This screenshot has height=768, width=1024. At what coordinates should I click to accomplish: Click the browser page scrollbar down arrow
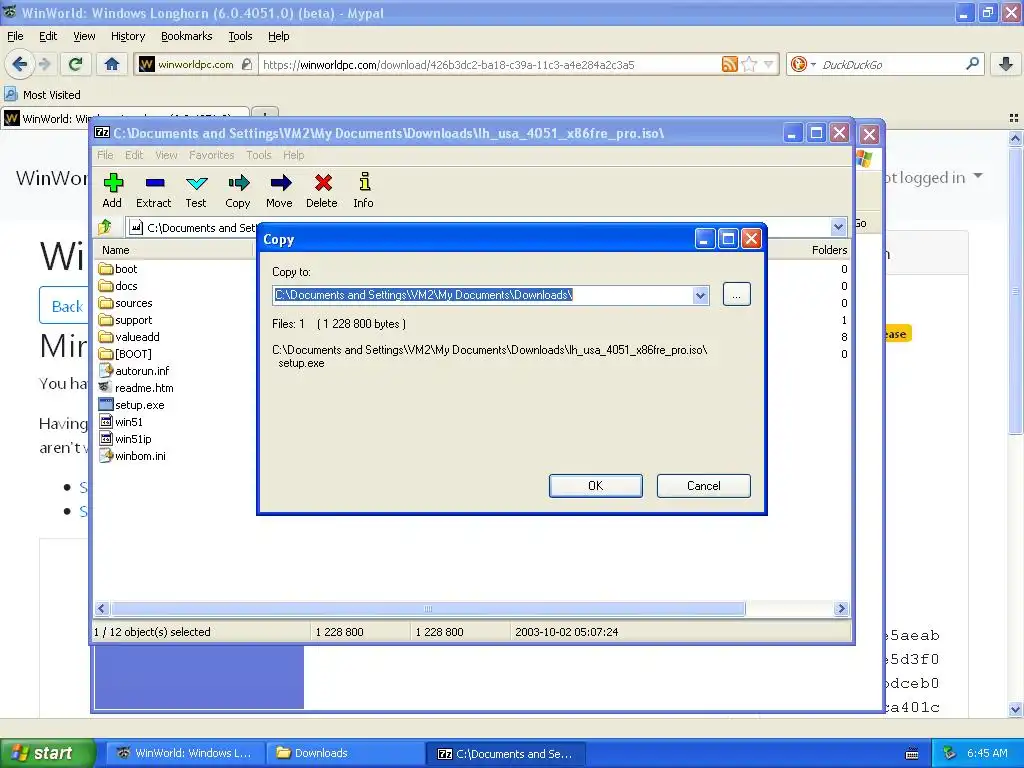click(1015, 709)
